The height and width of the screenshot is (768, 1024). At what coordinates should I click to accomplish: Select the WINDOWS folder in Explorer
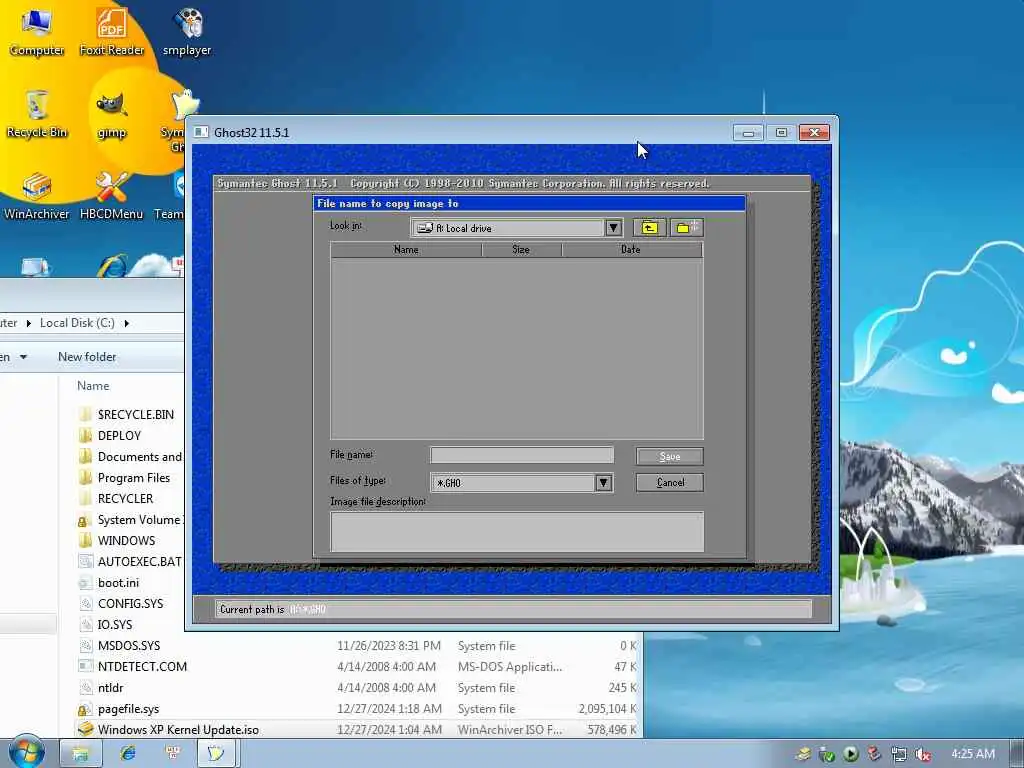point(128,541)
